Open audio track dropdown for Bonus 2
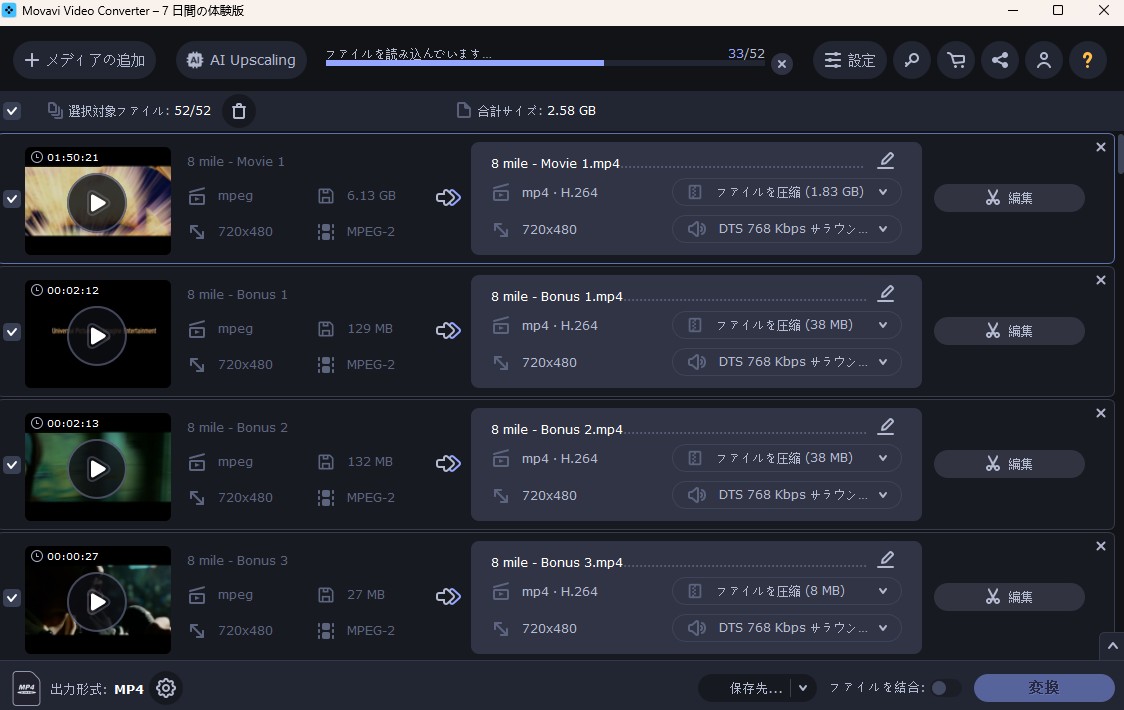1124x710 pixels. click(787, 495)
